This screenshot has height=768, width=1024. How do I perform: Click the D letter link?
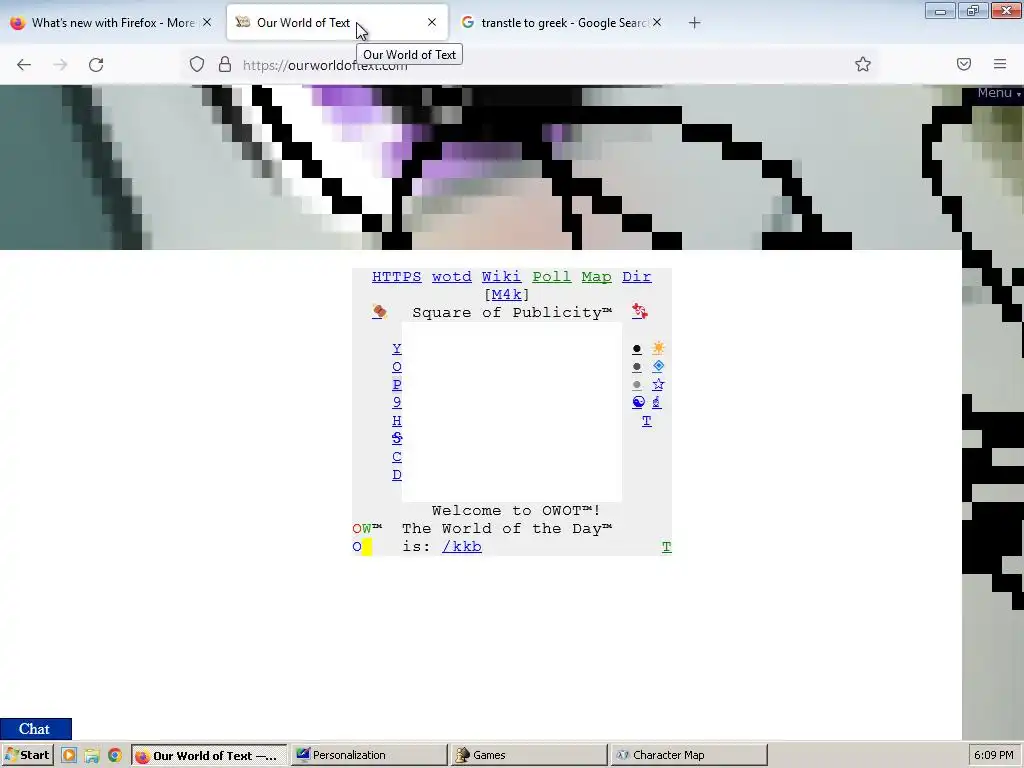396,475
